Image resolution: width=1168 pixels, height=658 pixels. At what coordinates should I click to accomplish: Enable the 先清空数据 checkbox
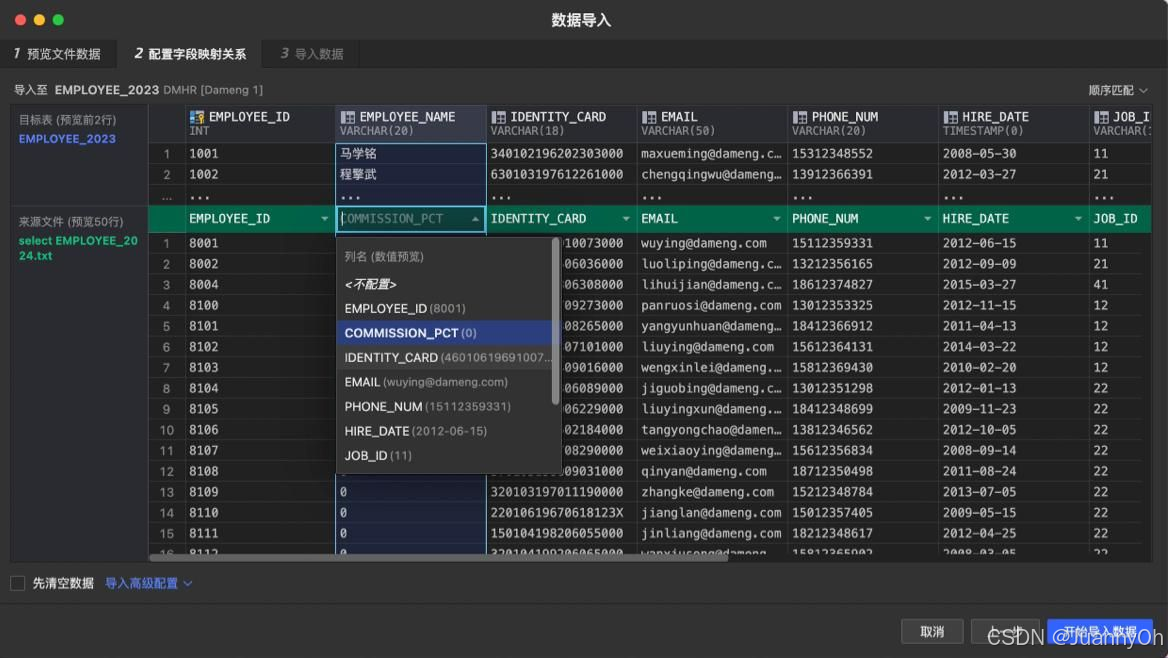[x=17, y=581]
